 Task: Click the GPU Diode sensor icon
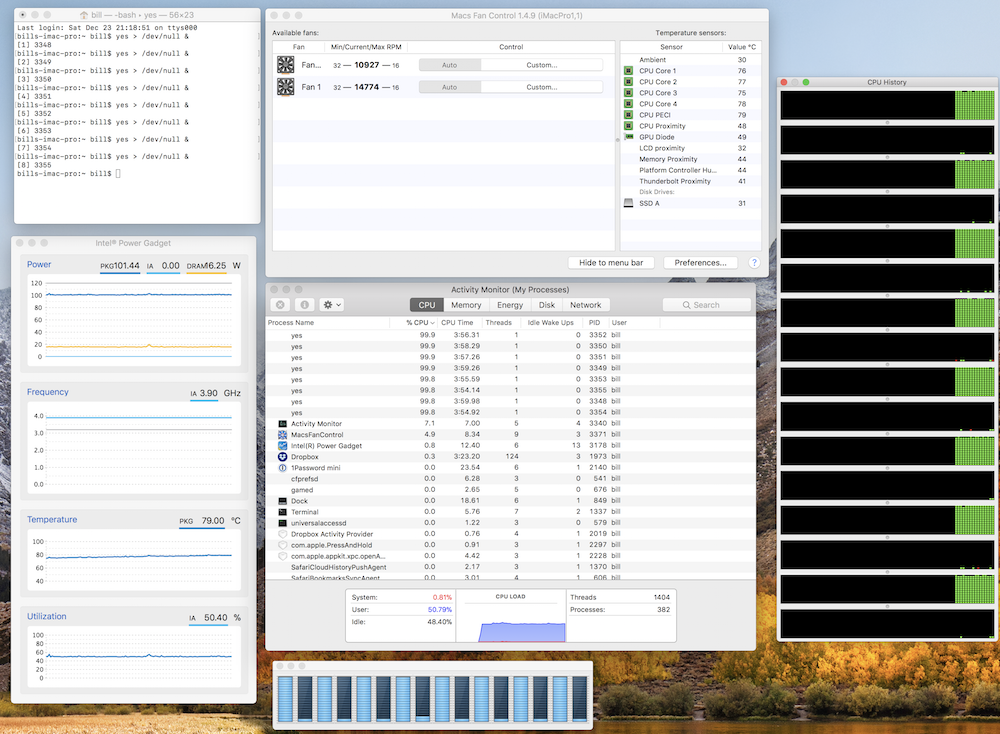[x=628, y=137]
